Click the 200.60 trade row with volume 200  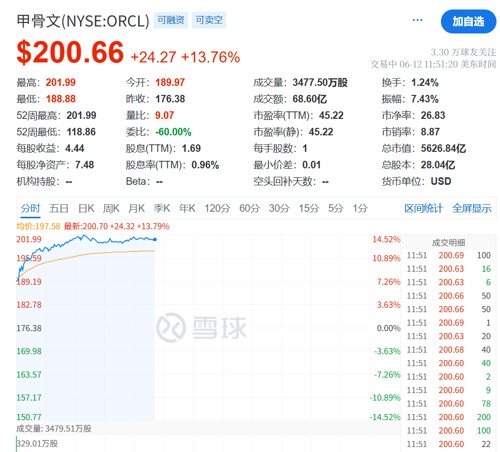click(x=449, y=417)
